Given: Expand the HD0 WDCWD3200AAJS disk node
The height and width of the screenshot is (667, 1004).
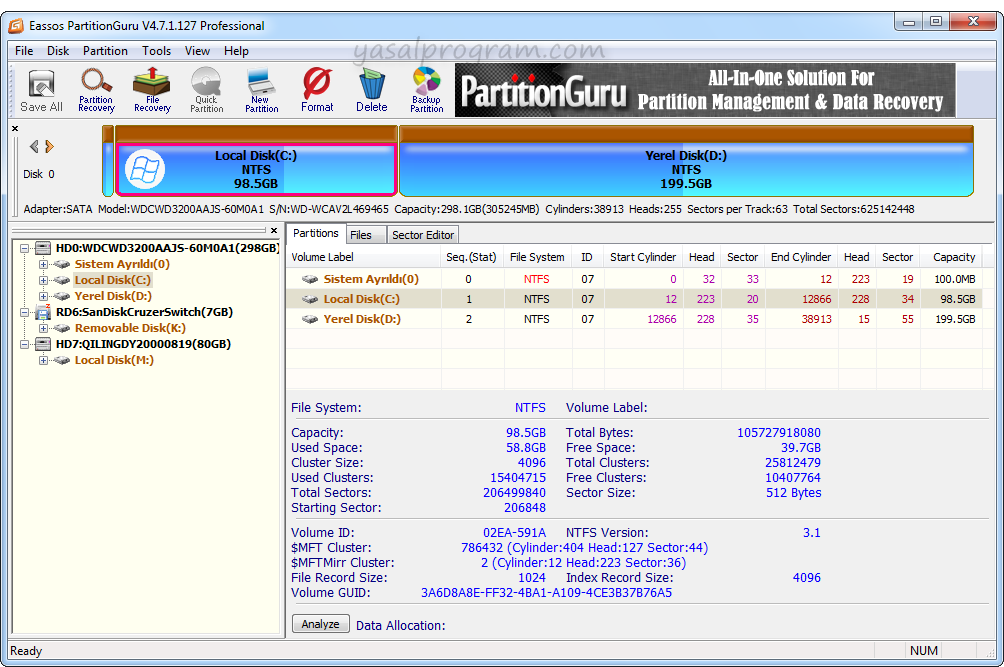Looking at the screenshot, I should [x=23, y=248].
